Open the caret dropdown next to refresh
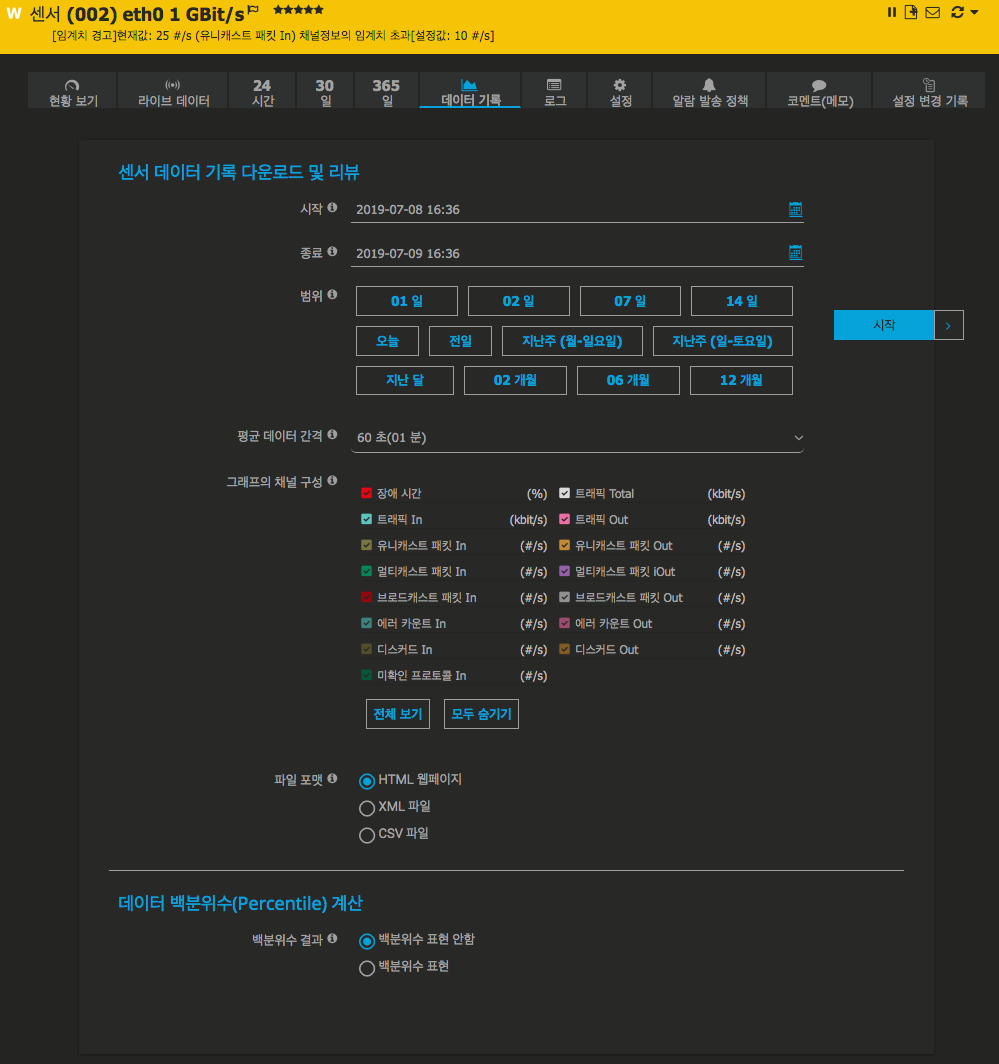The image size is (999, 1064). coord(975,12)
